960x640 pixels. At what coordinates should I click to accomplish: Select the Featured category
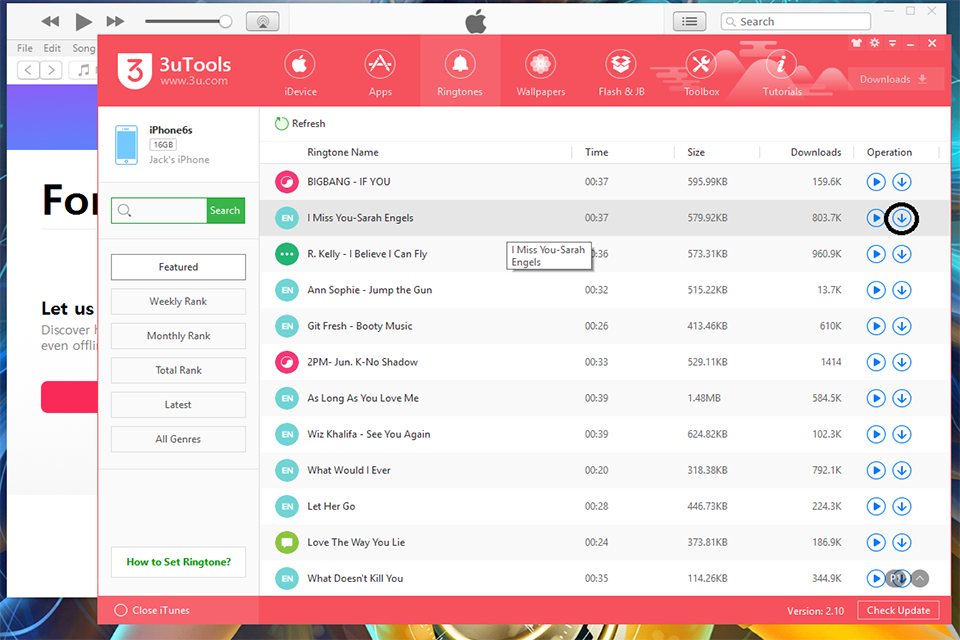(x=178, y=267)
